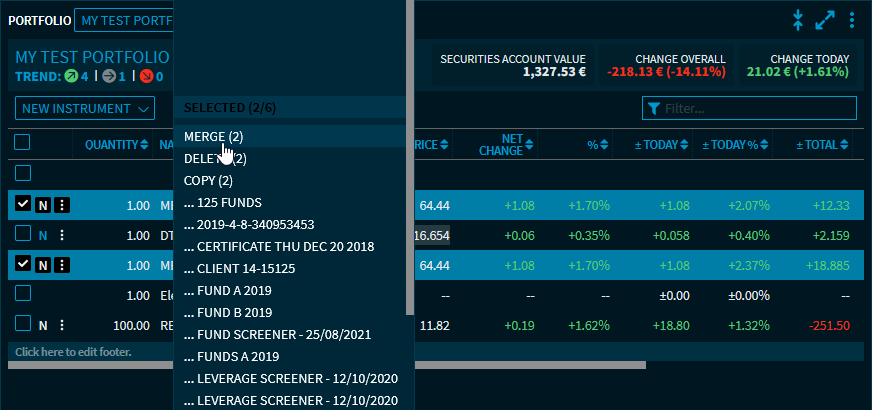Uncheck the first selected row's checkbox
Image resolution: width=872 pixels, height=410 pixels.
[x=23, y=205]
